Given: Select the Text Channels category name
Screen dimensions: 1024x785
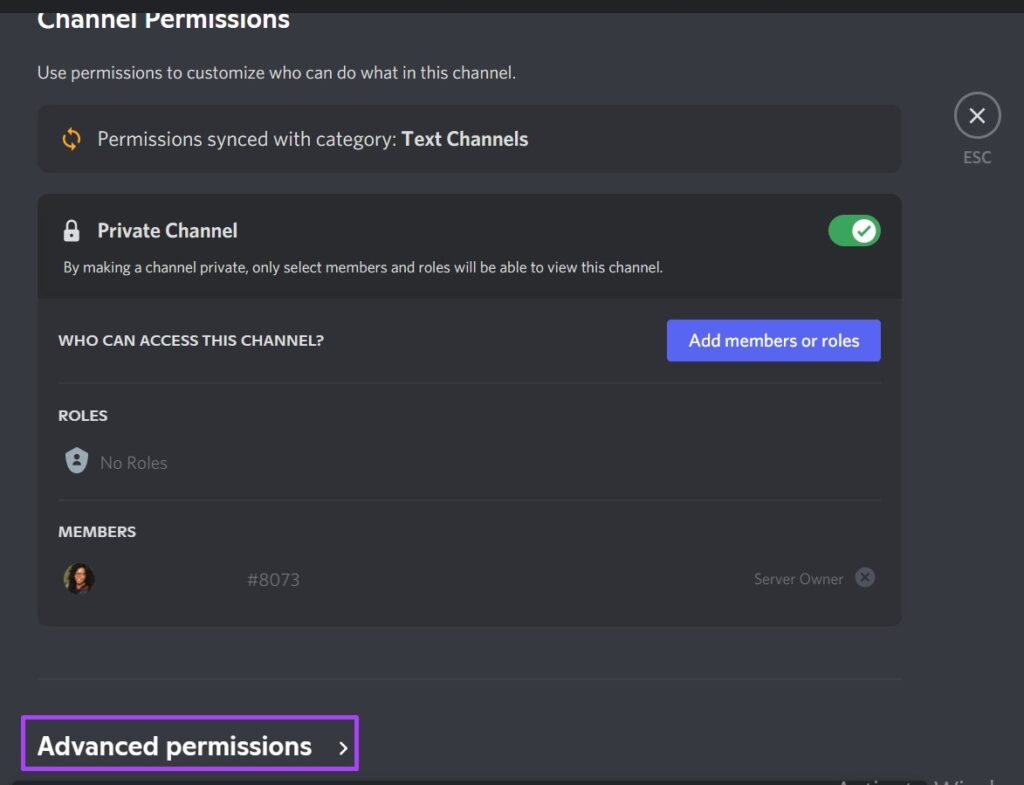Looking at the screenshot, I should [x=464, y=139].
